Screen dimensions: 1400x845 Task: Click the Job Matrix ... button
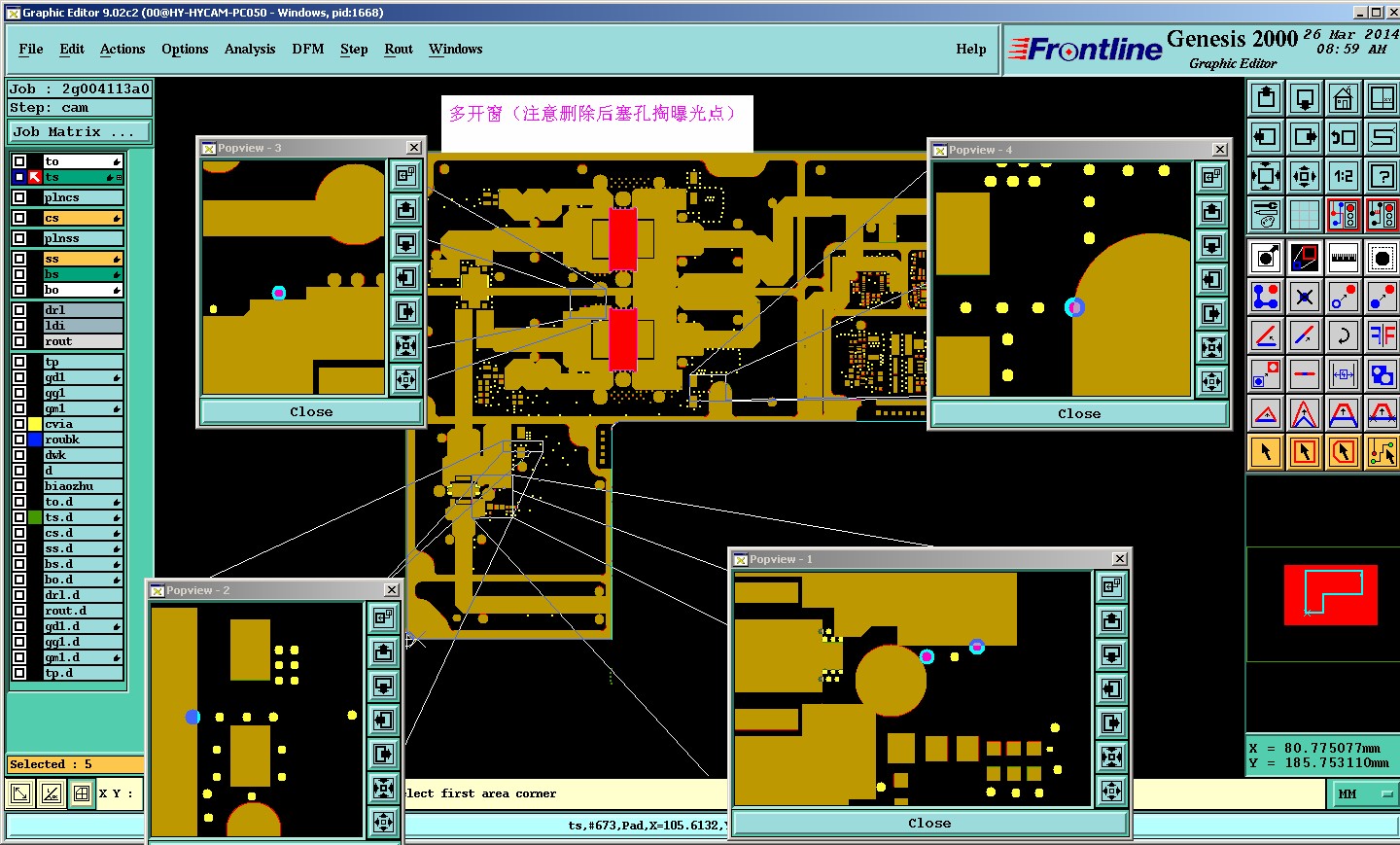click(80, 132)
